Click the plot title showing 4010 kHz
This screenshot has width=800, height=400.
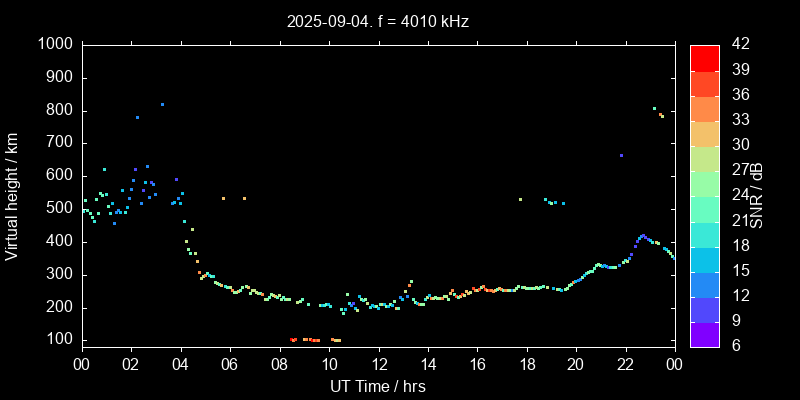(x=378, y=21)
